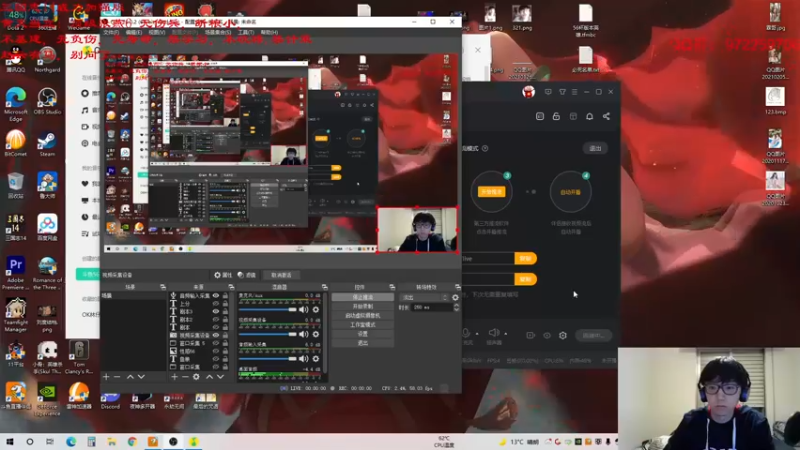Toggle visibility of 上分 text source

tap(216, 304)
